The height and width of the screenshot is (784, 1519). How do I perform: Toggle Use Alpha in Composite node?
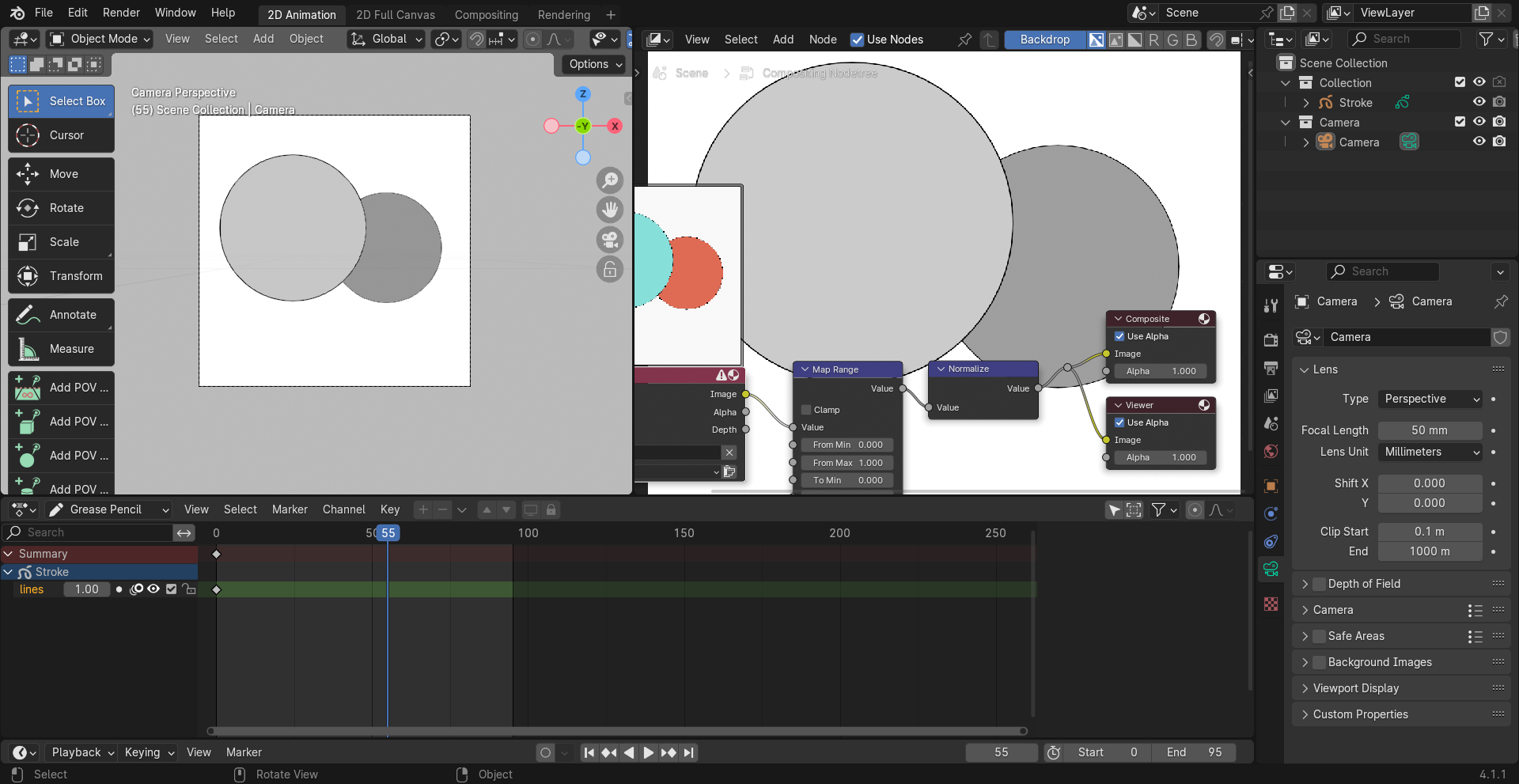pyautogui.click(x=1119, y=336)
